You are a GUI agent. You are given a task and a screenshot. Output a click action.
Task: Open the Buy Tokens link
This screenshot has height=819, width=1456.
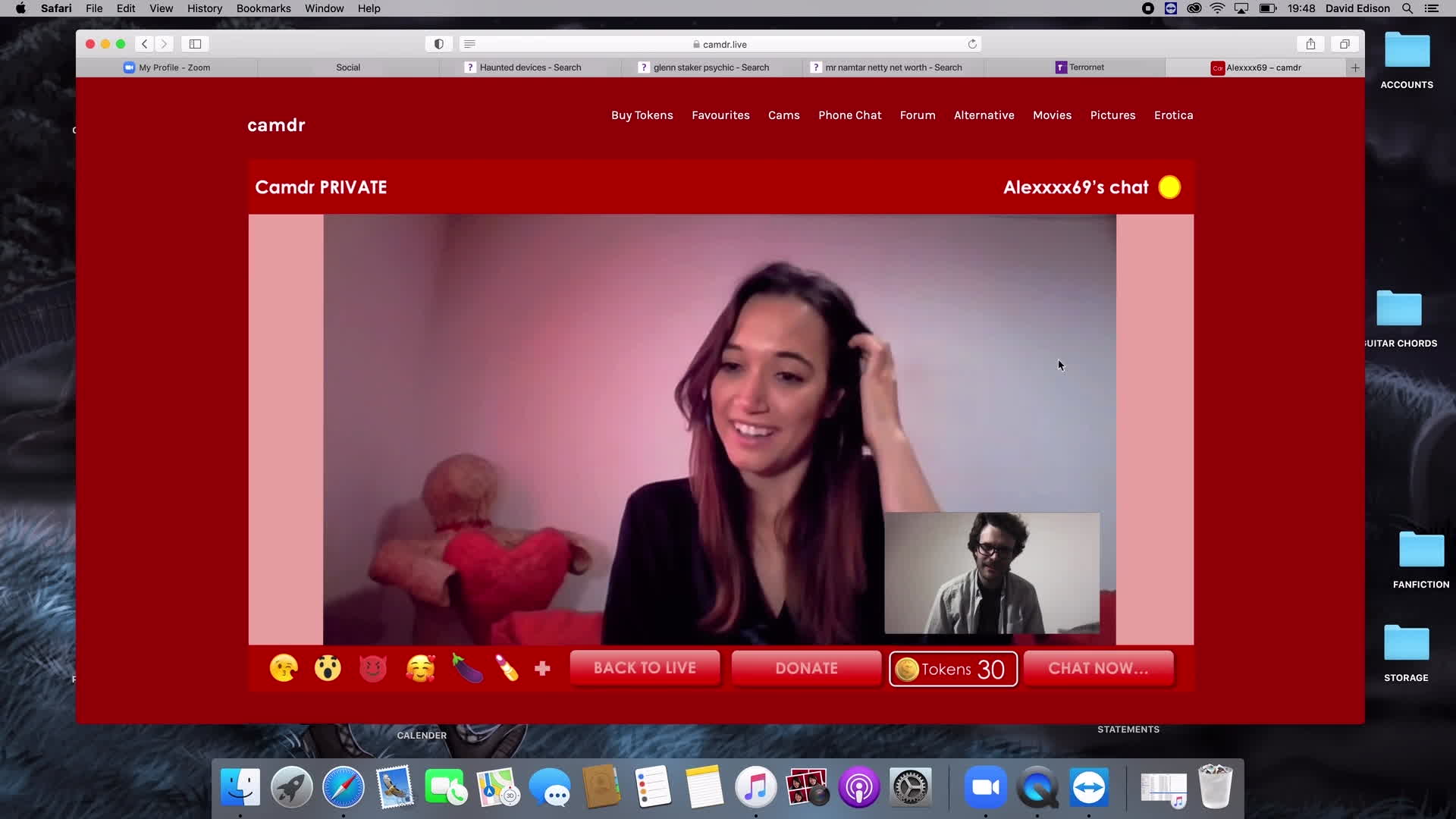[642, 115]
